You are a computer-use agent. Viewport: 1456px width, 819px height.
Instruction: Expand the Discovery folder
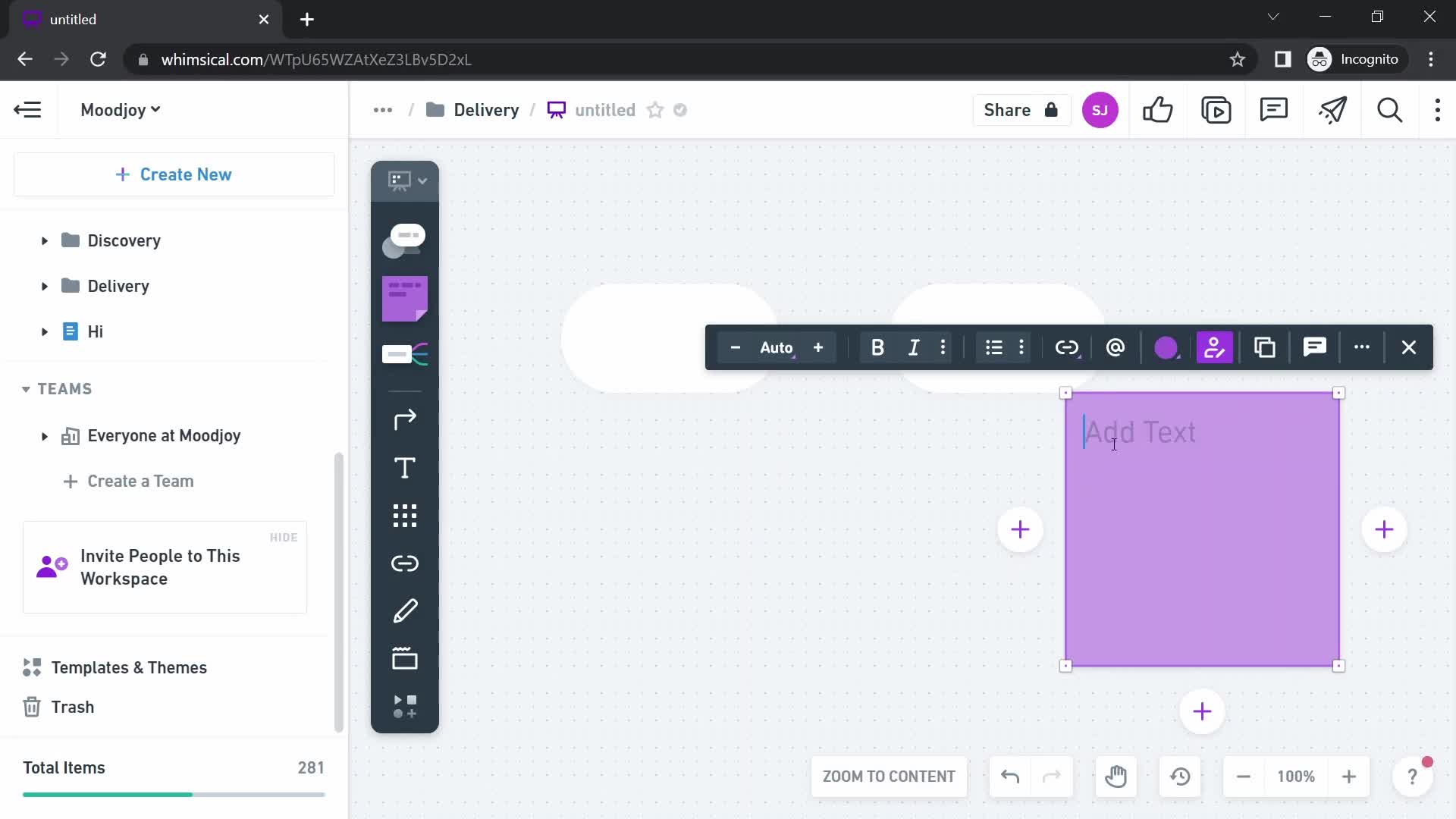pyautogui.click(x=44, y=241)
